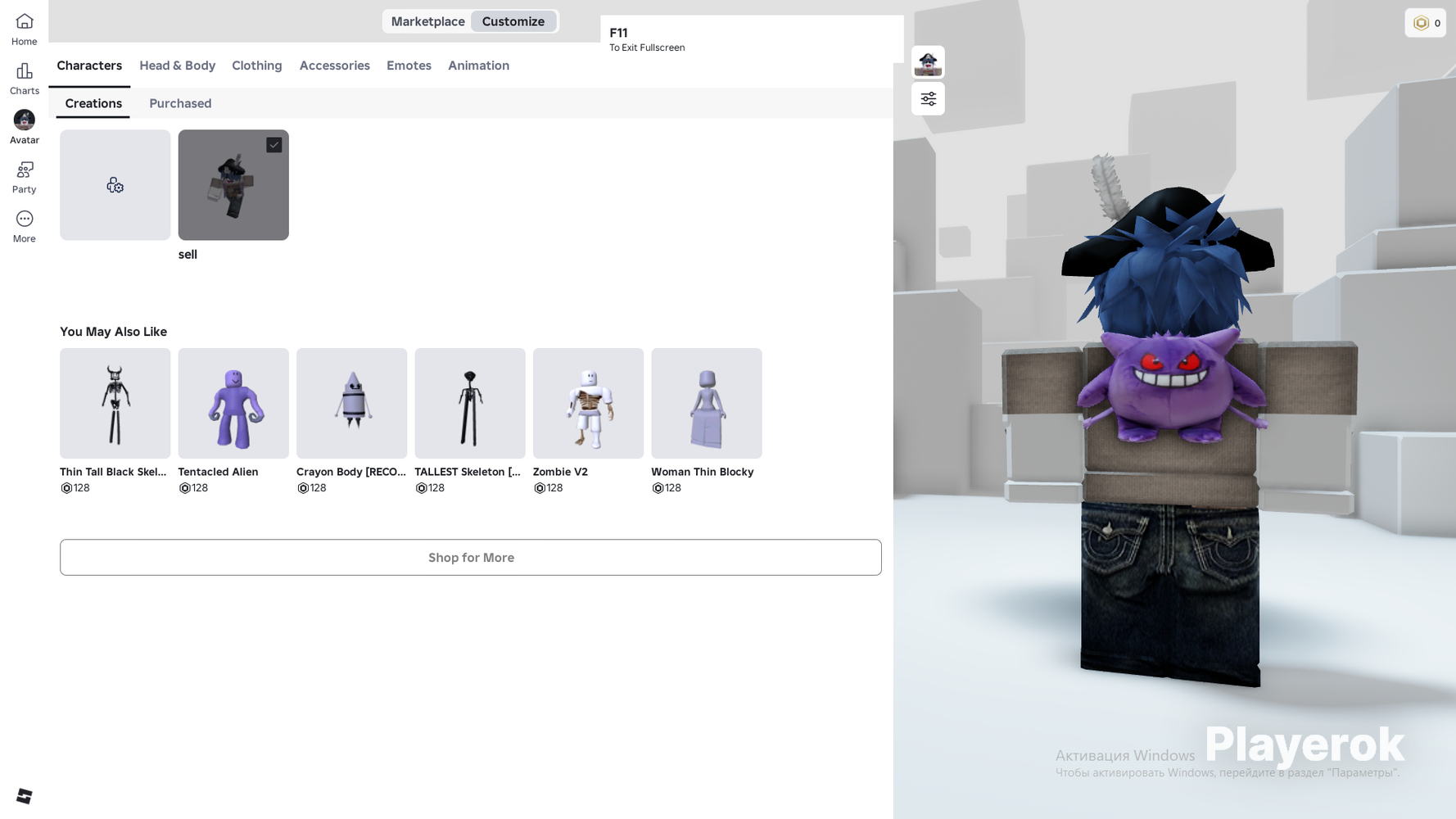1456x819 pixels.
Task: Open Party from the sidebar
Action: pos(25,177)
